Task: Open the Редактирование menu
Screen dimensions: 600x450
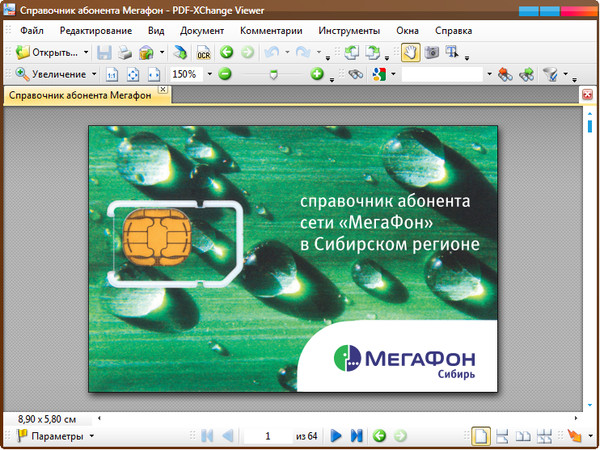Action: pos(96,31)
